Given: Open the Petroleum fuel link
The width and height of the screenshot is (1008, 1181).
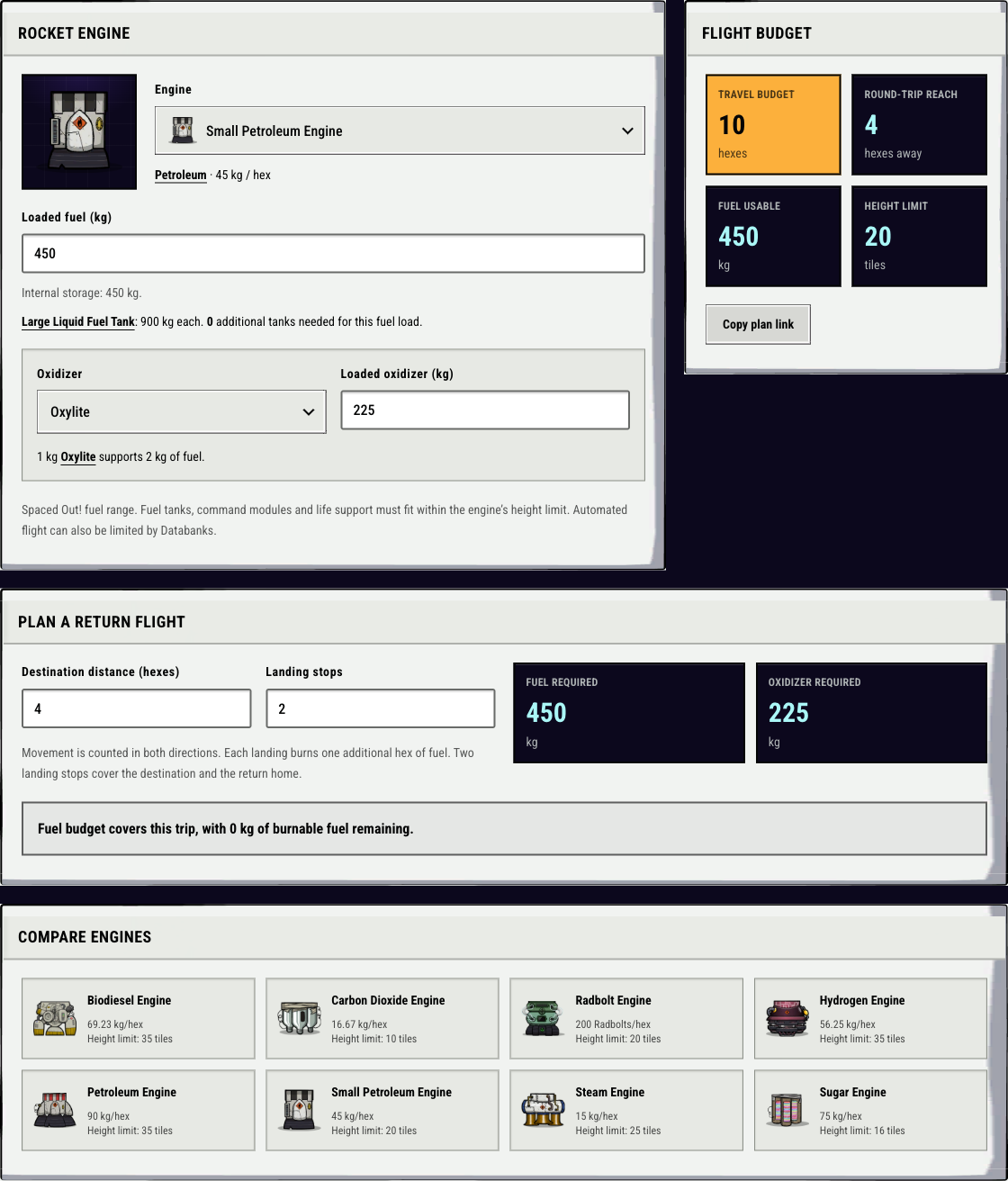Looking at the screenshot, I should (181, 175).
